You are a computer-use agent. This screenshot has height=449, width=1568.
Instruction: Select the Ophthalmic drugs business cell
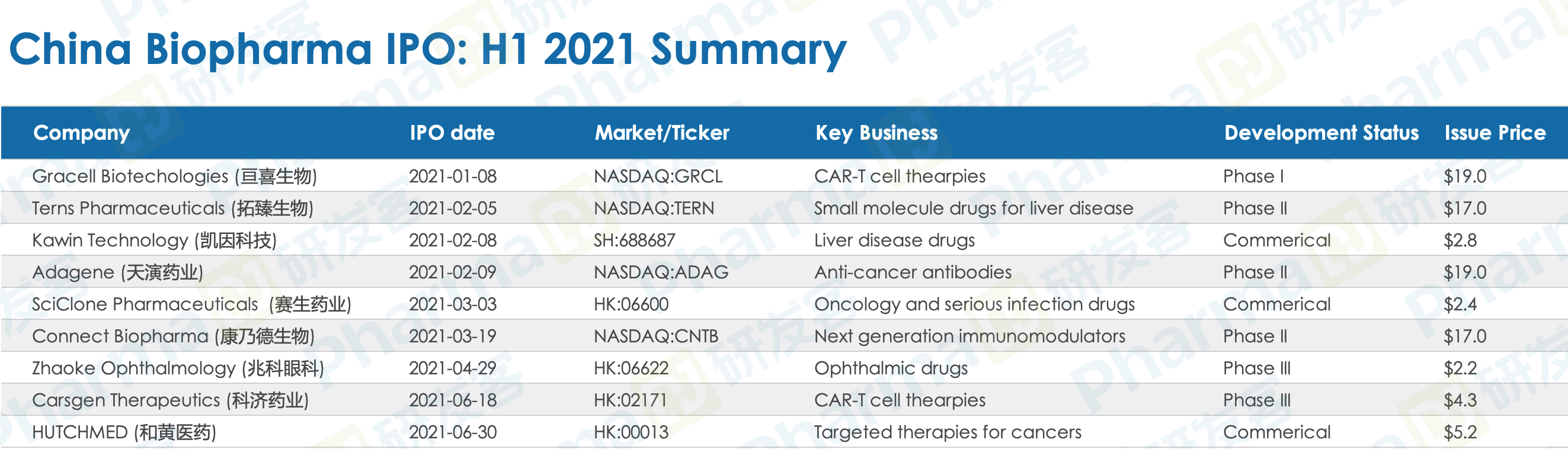tap(891, 368)
